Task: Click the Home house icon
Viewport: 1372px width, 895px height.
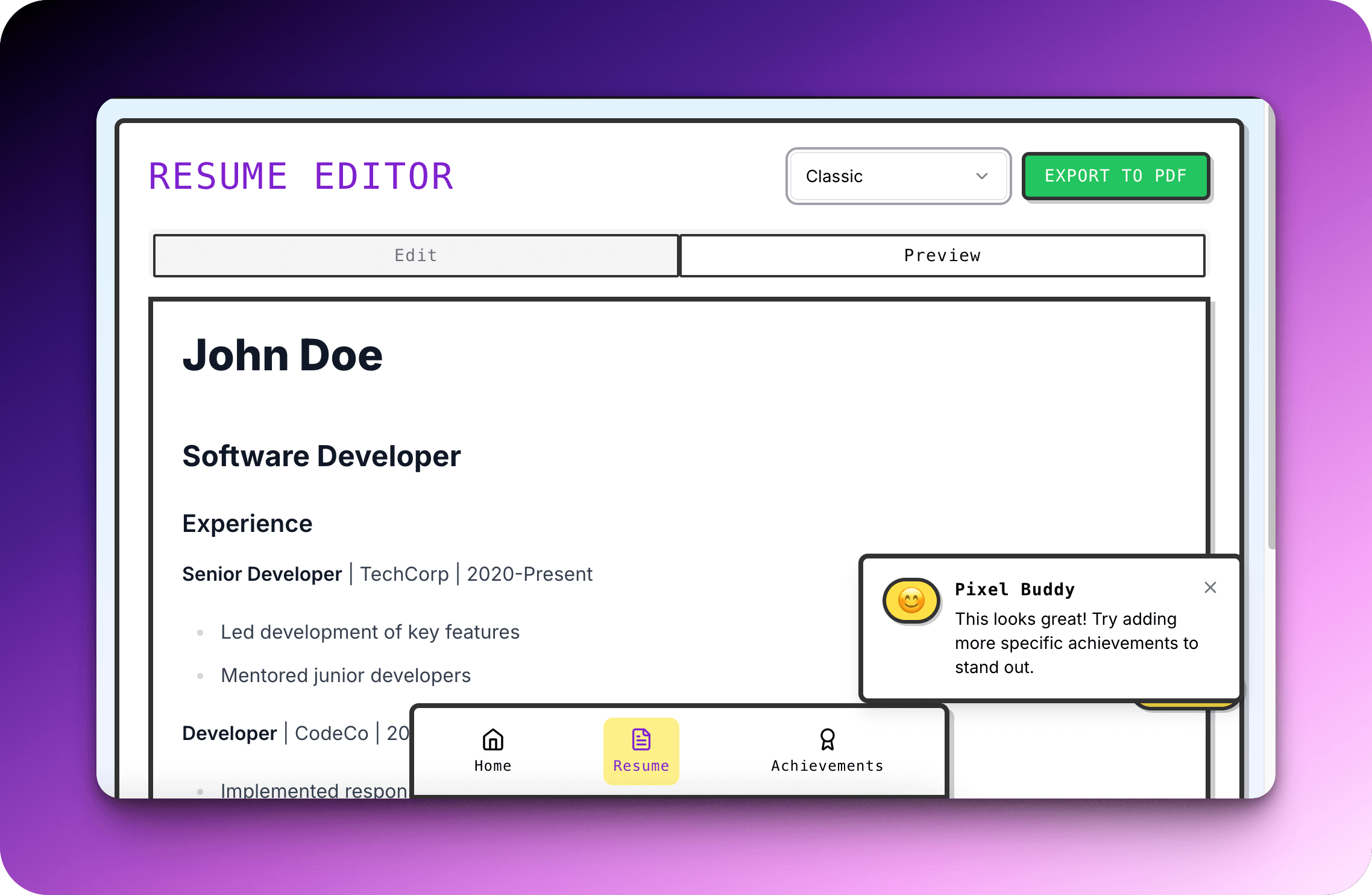Action: click(492, 739)
